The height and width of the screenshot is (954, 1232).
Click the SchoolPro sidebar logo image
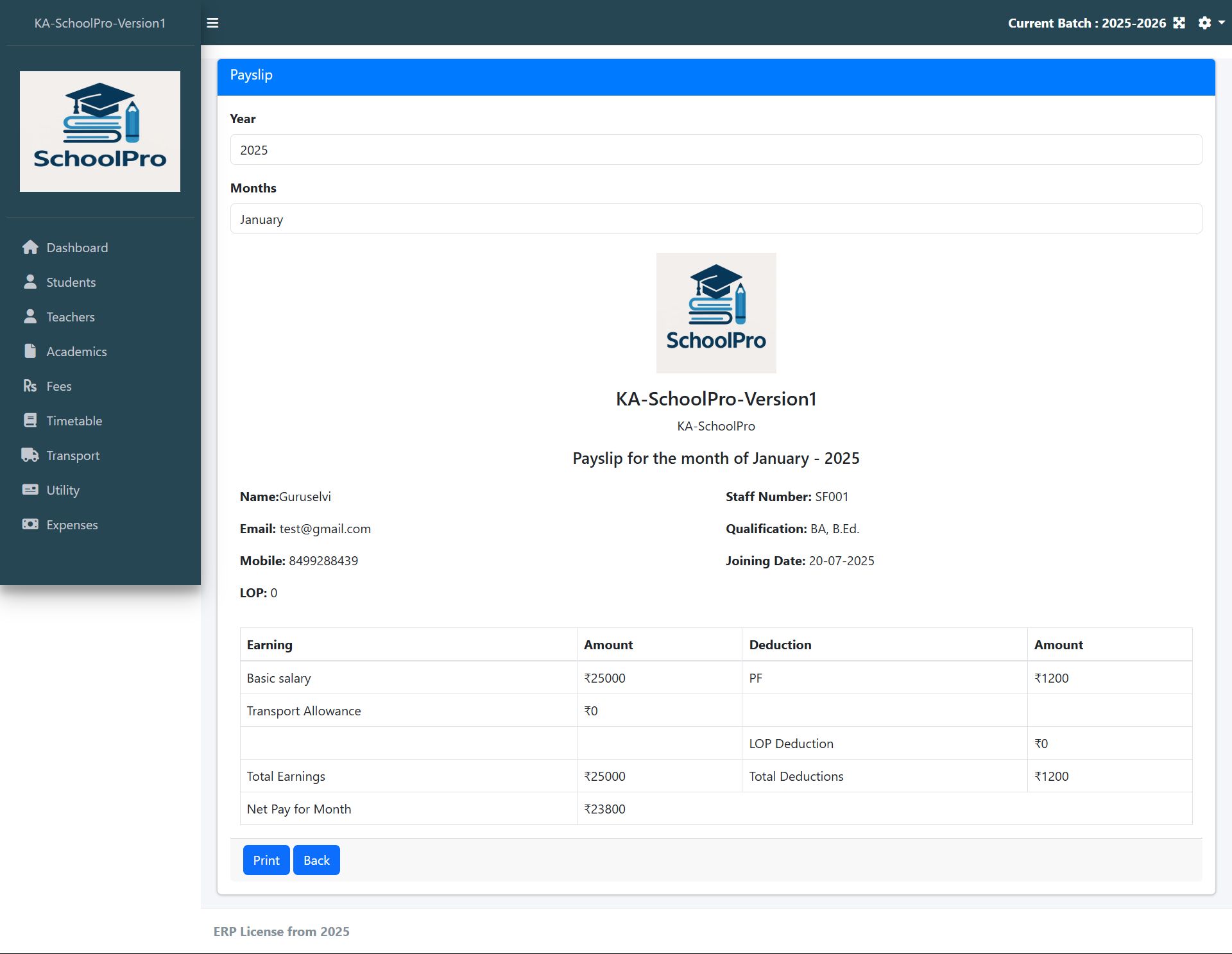pyautogui.click(x=100, y=132)
